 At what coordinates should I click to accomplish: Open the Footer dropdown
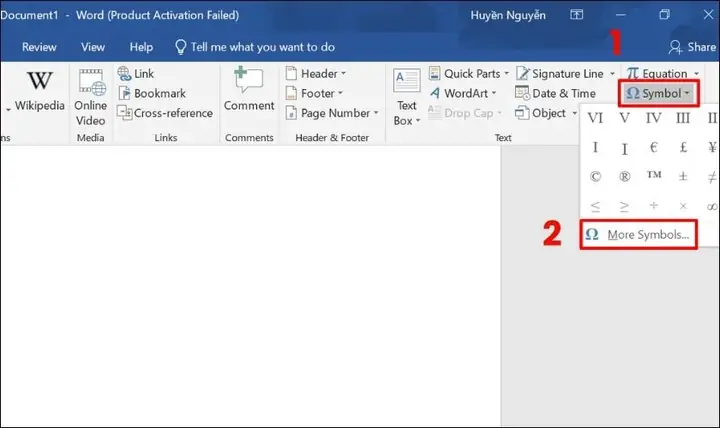[314, 93]
